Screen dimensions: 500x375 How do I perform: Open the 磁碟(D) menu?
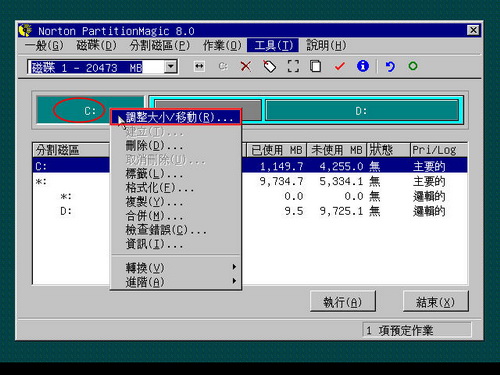96,45
